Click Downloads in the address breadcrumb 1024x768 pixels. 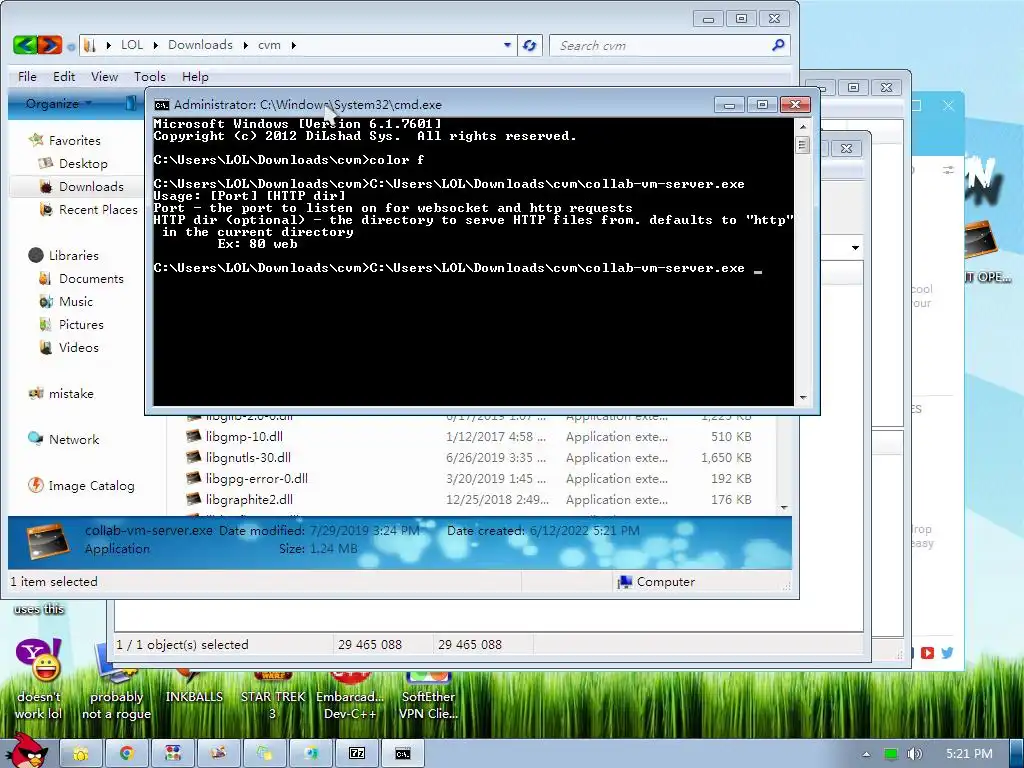200,45
